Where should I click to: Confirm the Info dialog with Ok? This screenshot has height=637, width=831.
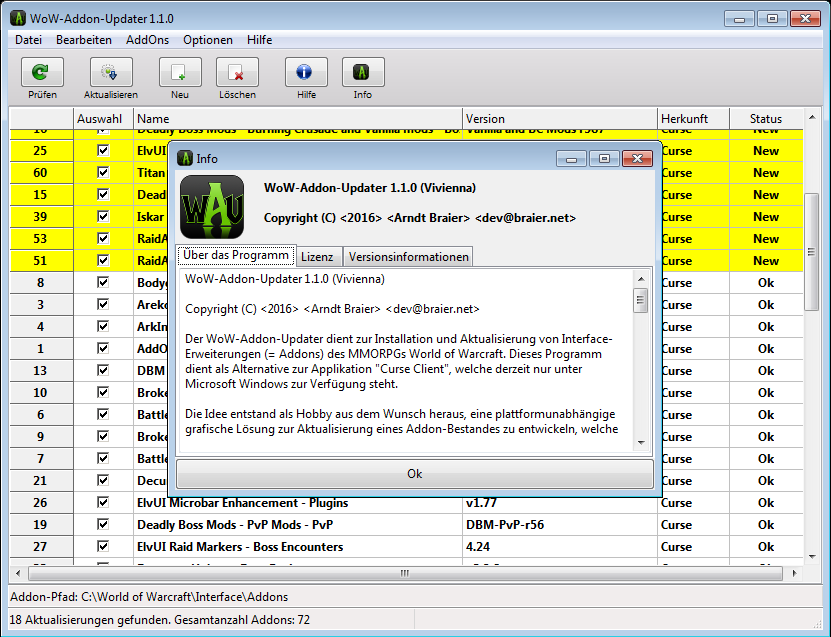pos(414,474)
